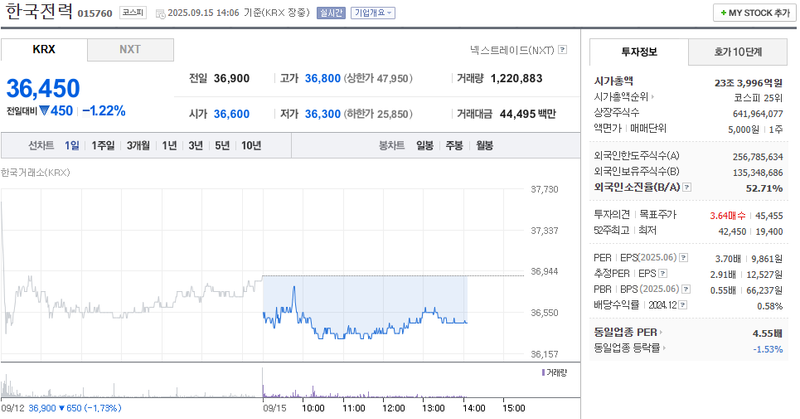This screenshot has width=800, height=419.
Task: Show the 일봉 candlestick chart
Action: coord(425,145)
